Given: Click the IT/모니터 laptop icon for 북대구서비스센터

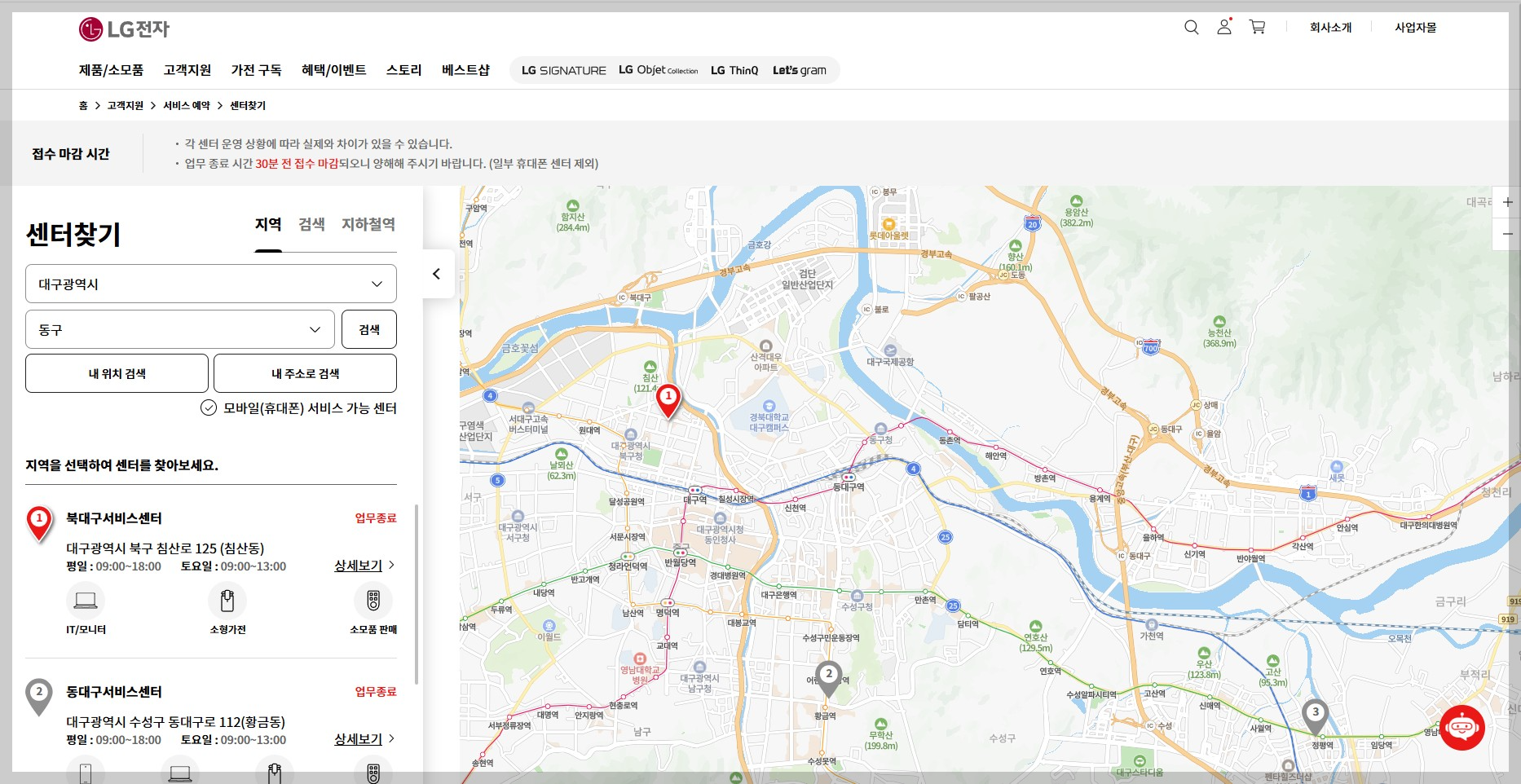Looking at the screenshot, I should click(86, 601).
